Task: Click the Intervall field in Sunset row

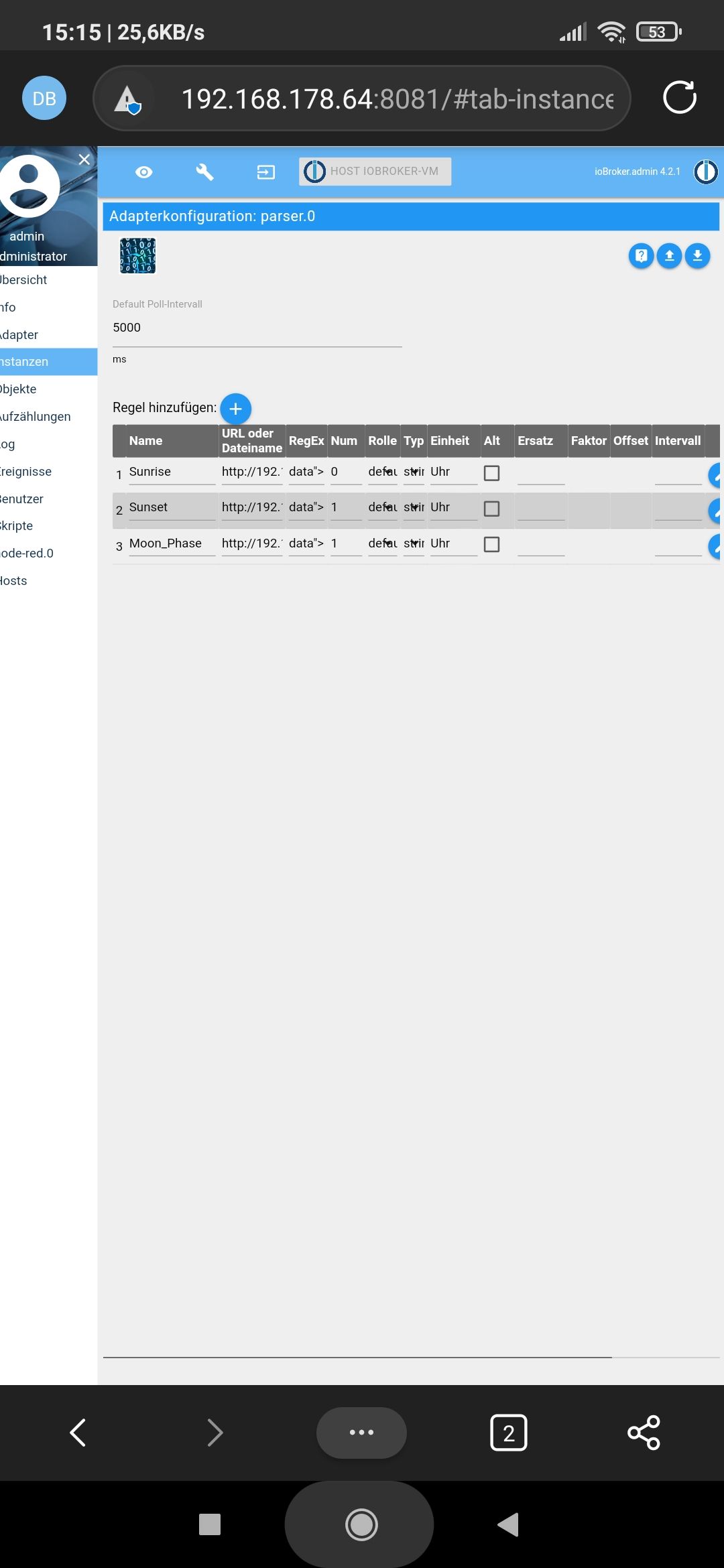Action: point(678,508)
